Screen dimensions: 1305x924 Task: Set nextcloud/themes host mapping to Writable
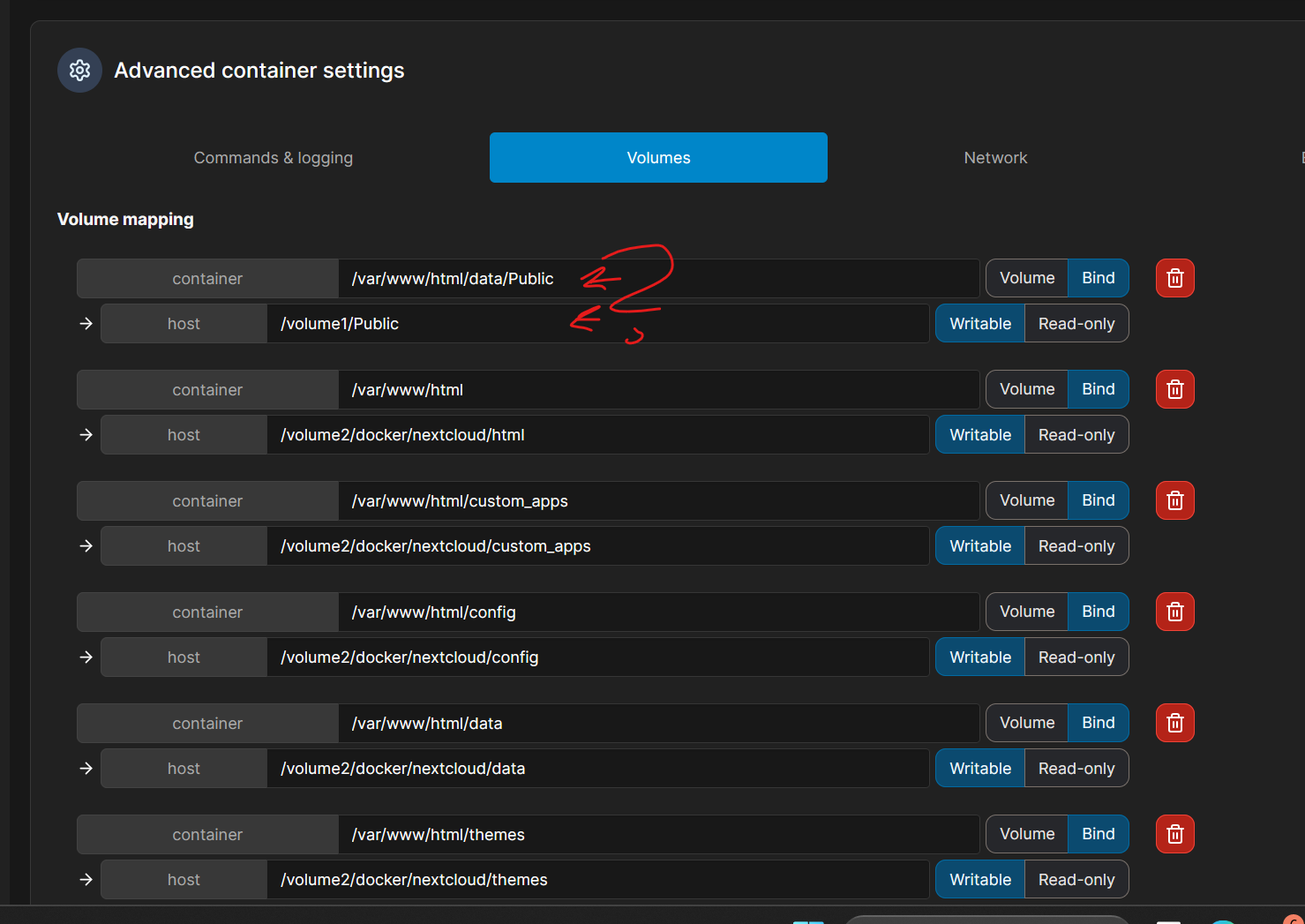pyautogui.click(x=979, y=880)
